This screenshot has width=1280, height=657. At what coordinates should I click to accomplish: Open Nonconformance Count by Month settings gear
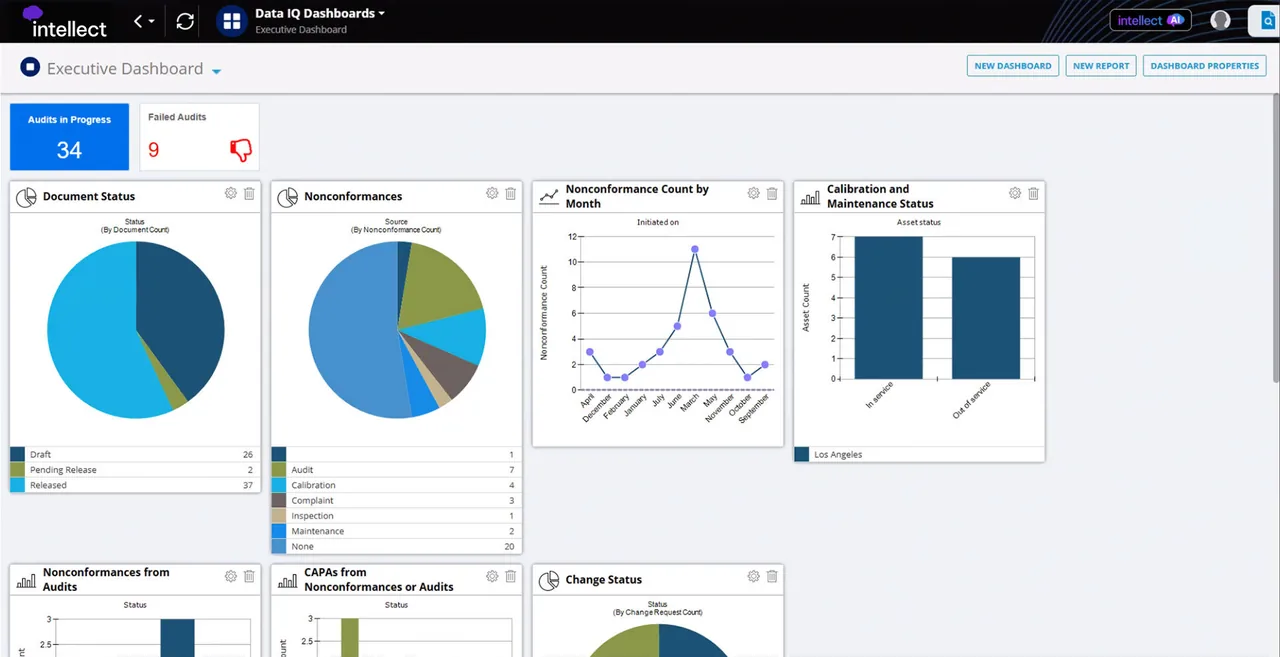(x=754, y=194)
